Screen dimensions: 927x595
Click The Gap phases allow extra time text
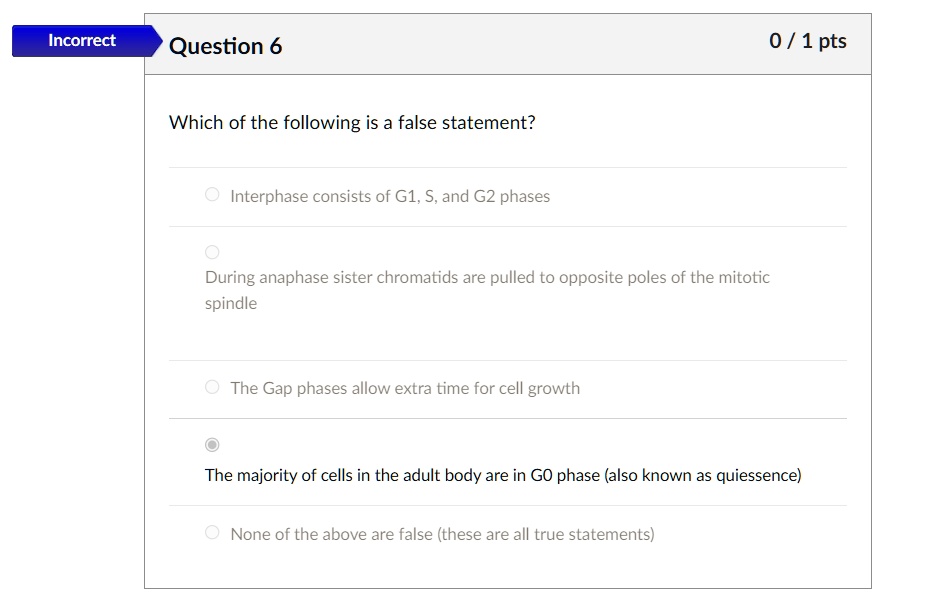point(405,389)
